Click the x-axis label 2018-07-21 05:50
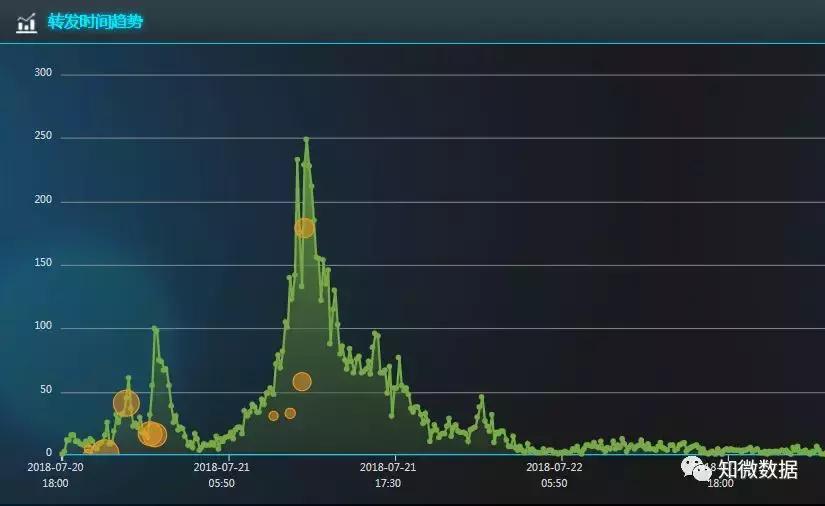 pos(222,475)
